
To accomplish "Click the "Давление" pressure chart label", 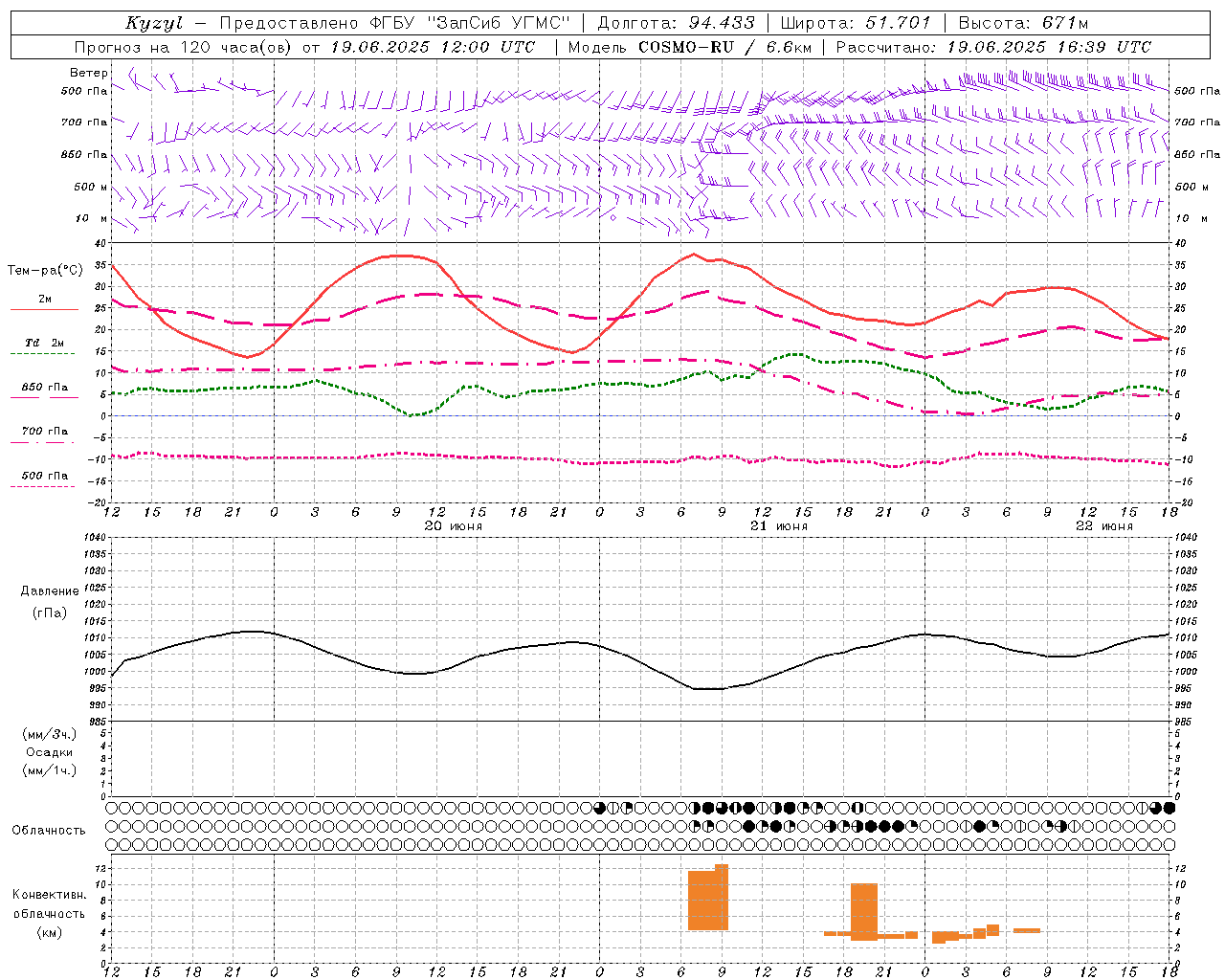I will (x=50, y=591).
